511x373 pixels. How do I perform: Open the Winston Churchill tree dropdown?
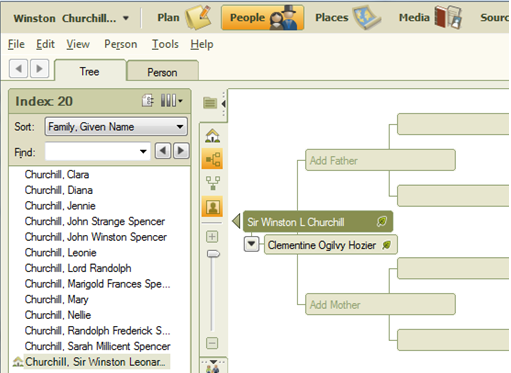pos(126,18)
